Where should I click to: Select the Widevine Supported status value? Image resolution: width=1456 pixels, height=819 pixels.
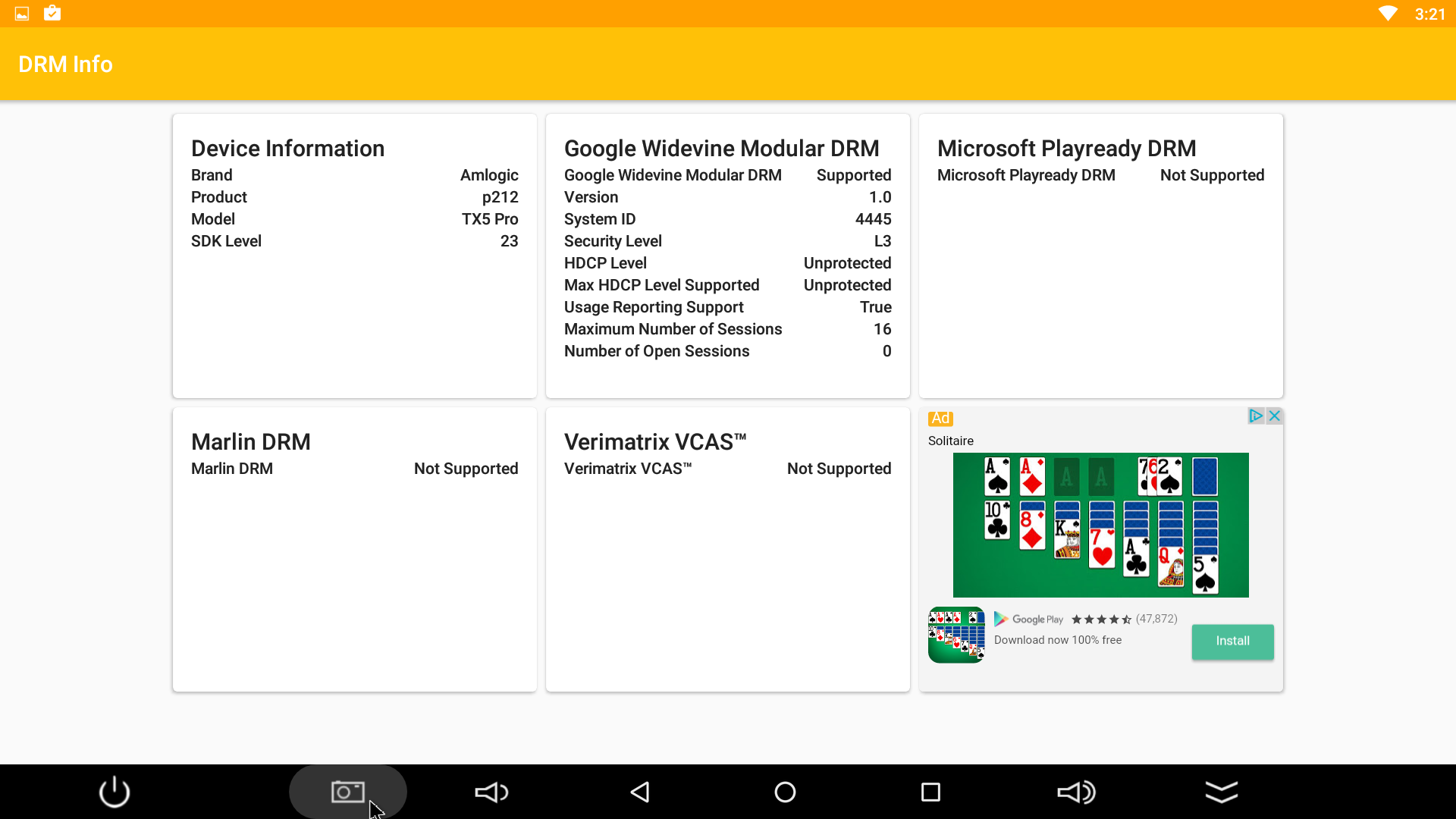[854, 175]
